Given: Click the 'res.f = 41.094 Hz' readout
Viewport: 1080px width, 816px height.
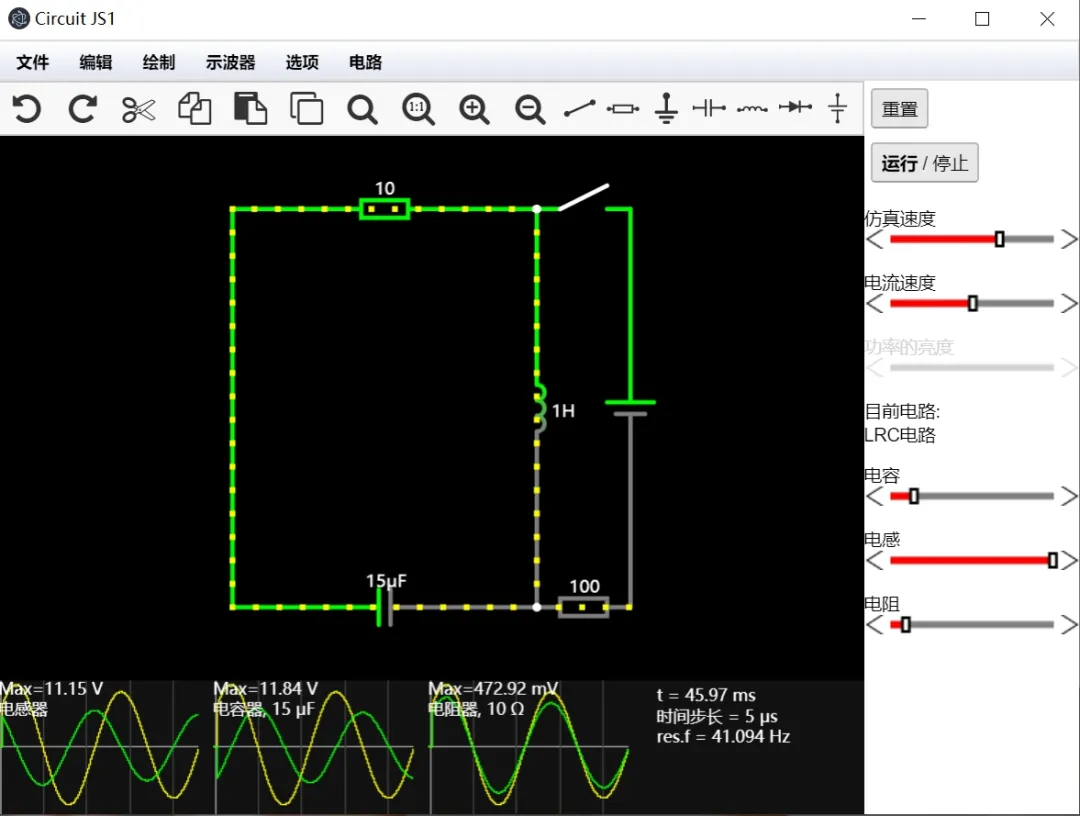Looking at the screenshot, I should [x=723, y=737].
